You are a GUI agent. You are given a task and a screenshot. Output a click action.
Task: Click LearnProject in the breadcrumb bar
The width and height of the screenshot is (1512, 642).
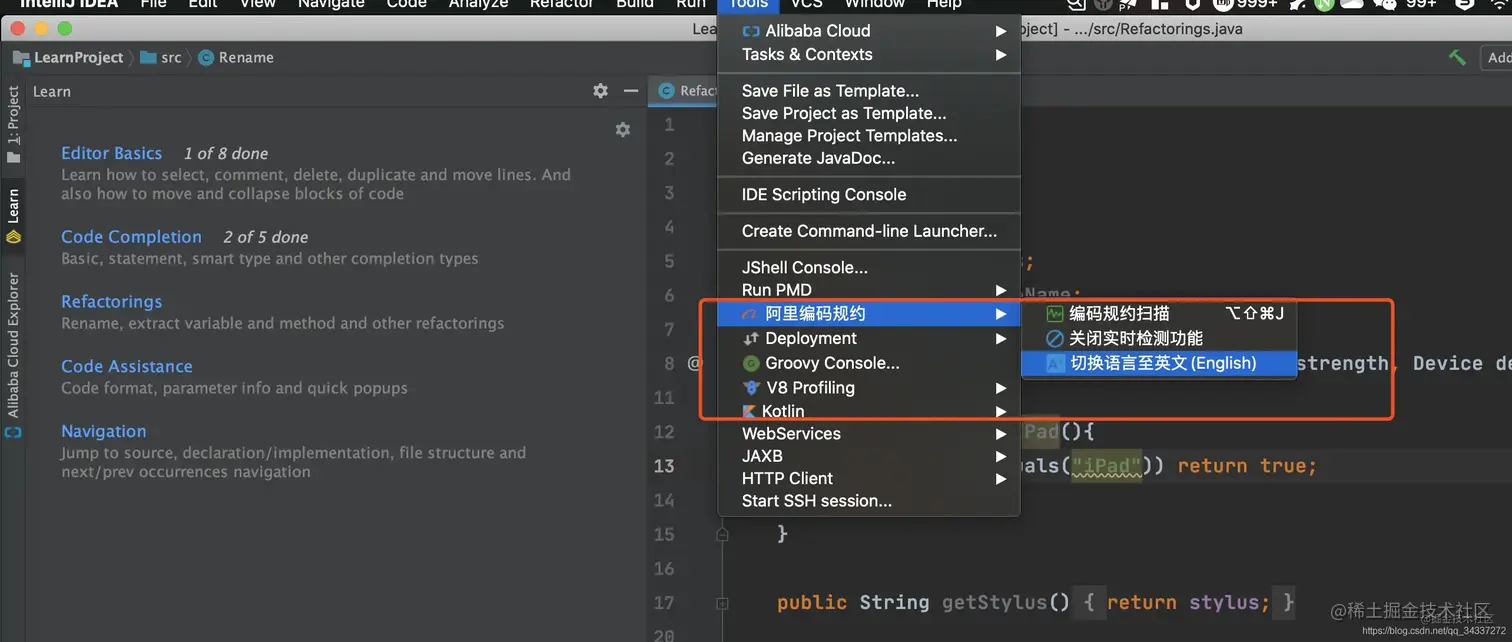69,57
